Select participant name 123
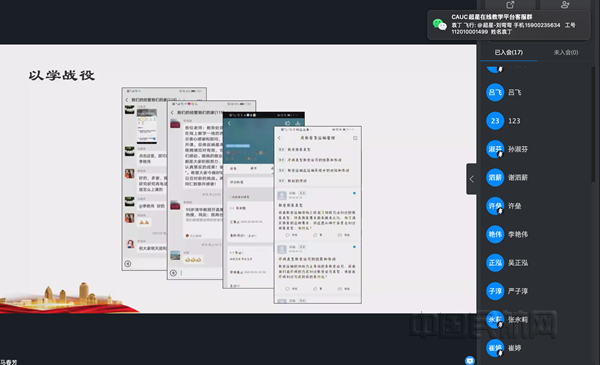 [514, 121]
